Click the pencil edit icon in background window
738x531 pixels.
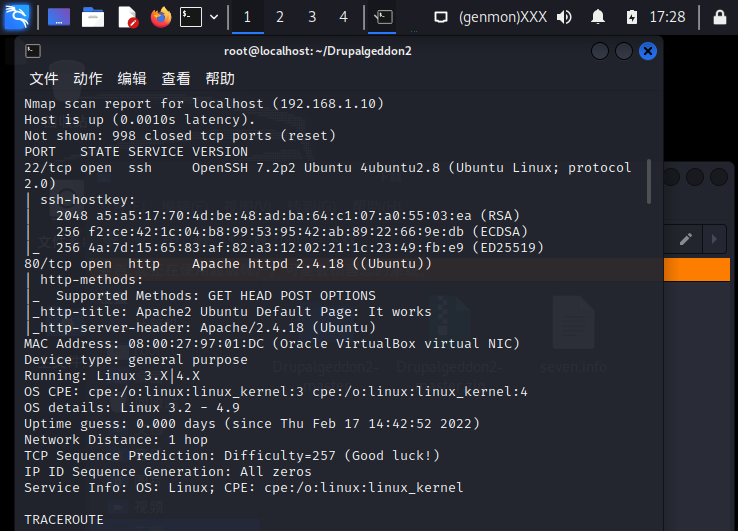(x=686, y=239)
